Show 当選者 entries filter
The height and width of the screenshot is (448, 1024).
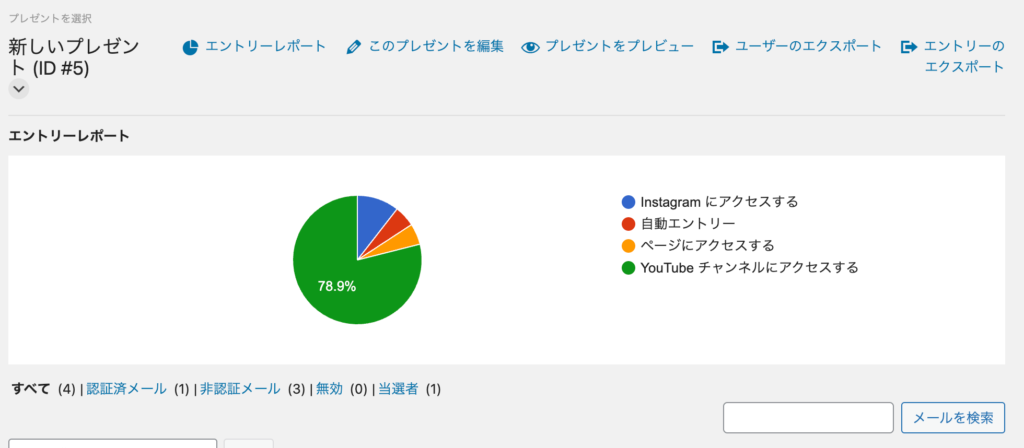[x=398, y=389]
